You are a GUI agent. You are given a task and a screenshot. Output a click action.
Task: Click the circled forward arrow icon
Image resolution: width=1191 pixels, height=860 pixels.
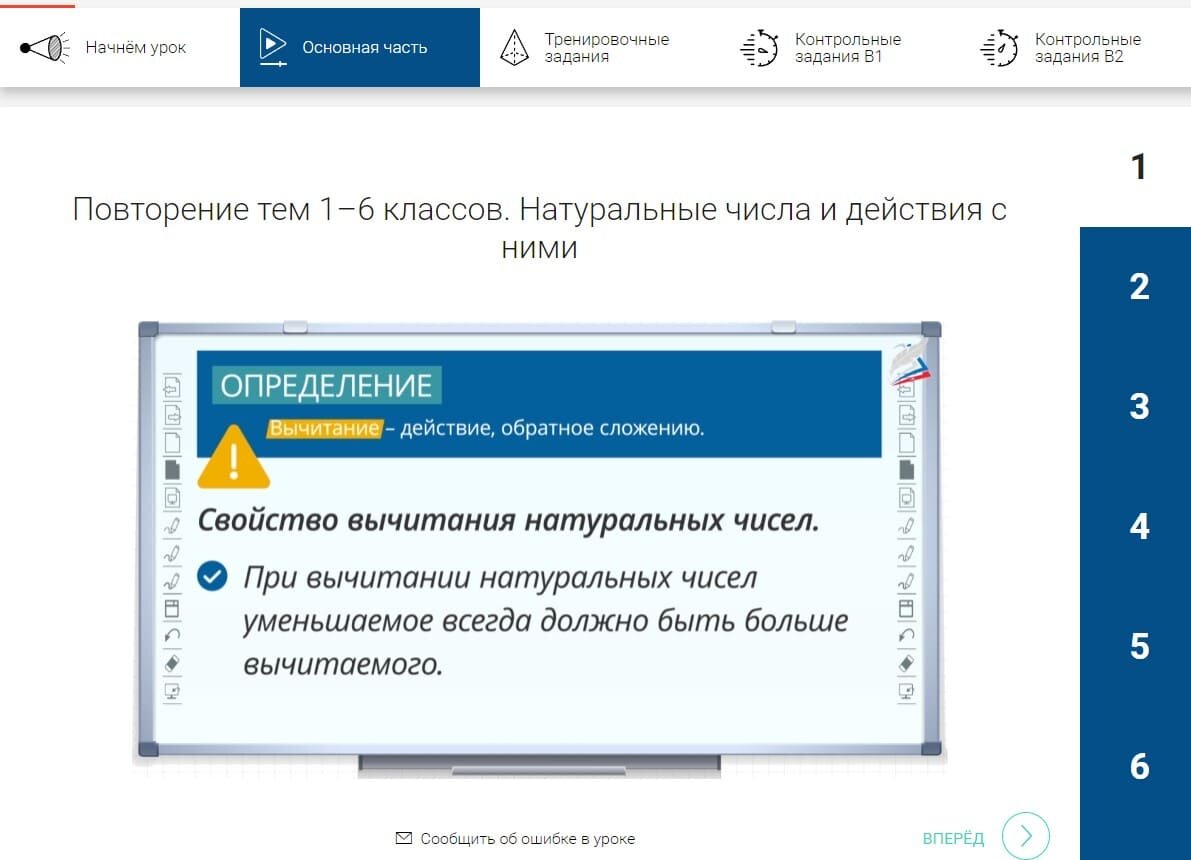(1025, 836)
